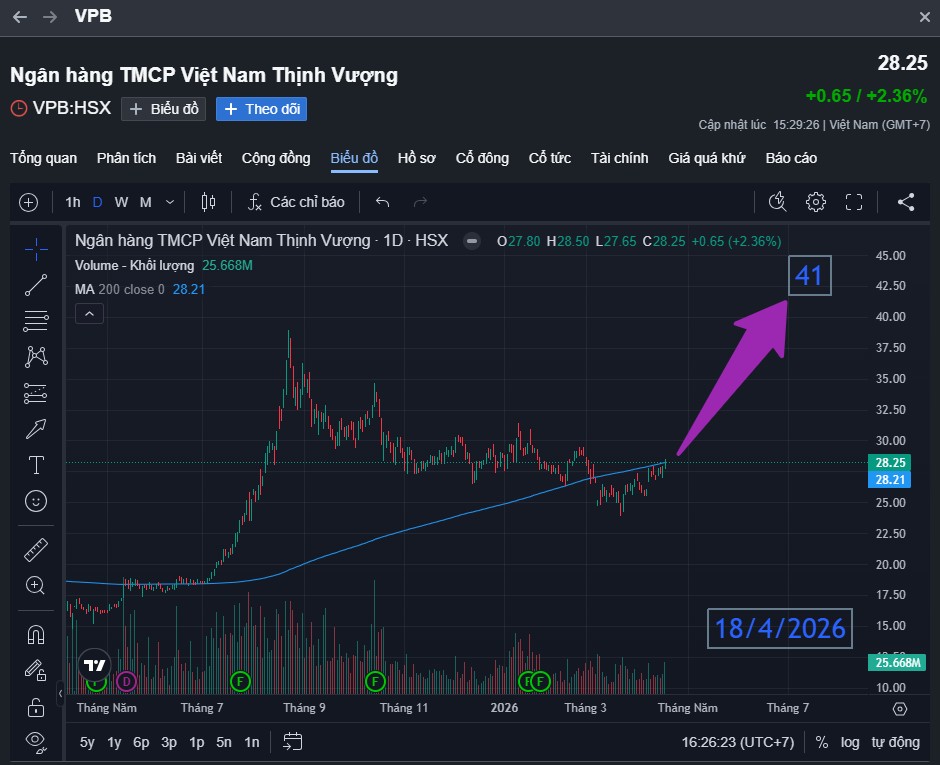Set interval to W weekly
Image resolution: width=940 pixels, height=765 pixels.
click(121, 203)
